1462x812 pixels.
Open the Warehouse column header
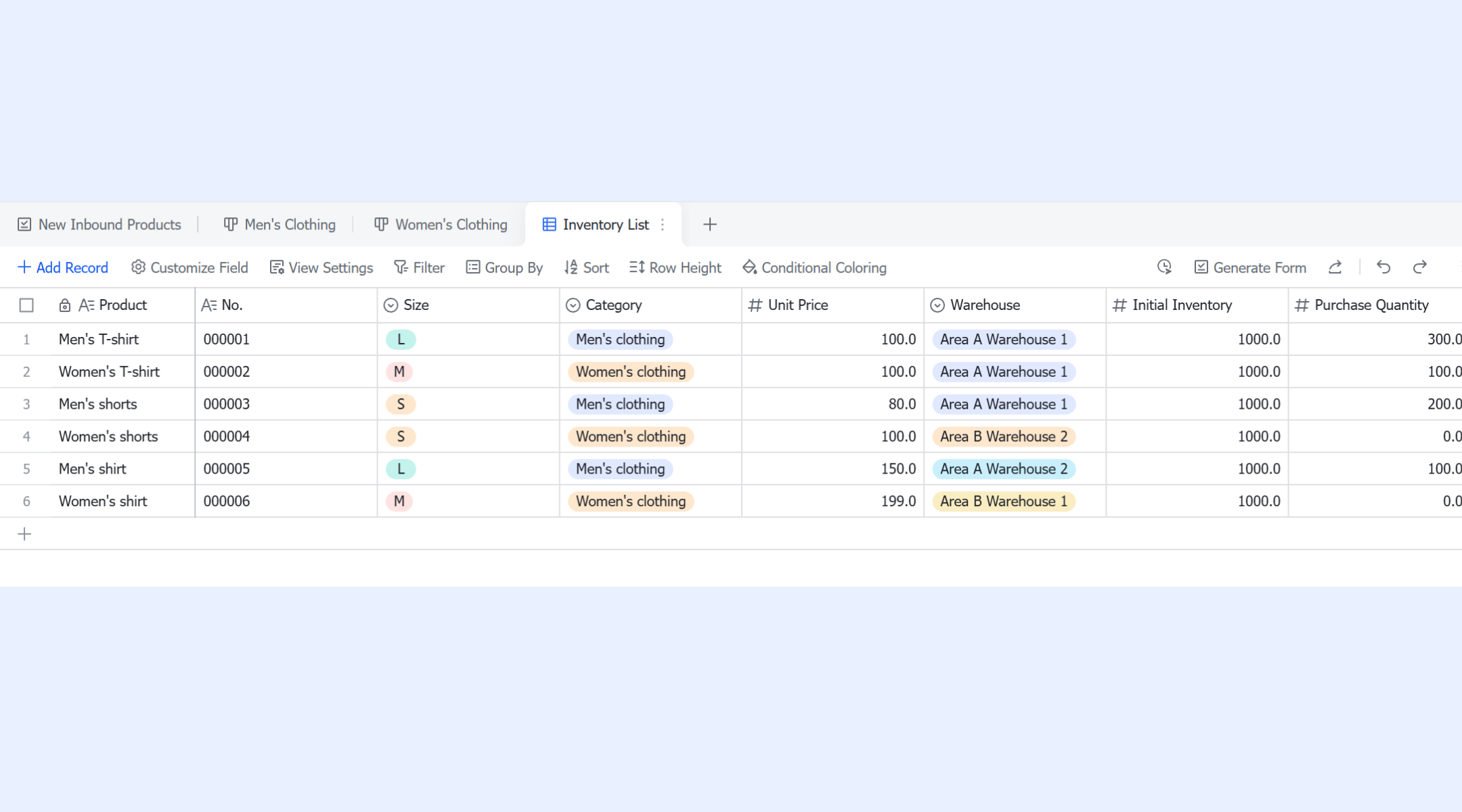click(x=1015, y=305)
